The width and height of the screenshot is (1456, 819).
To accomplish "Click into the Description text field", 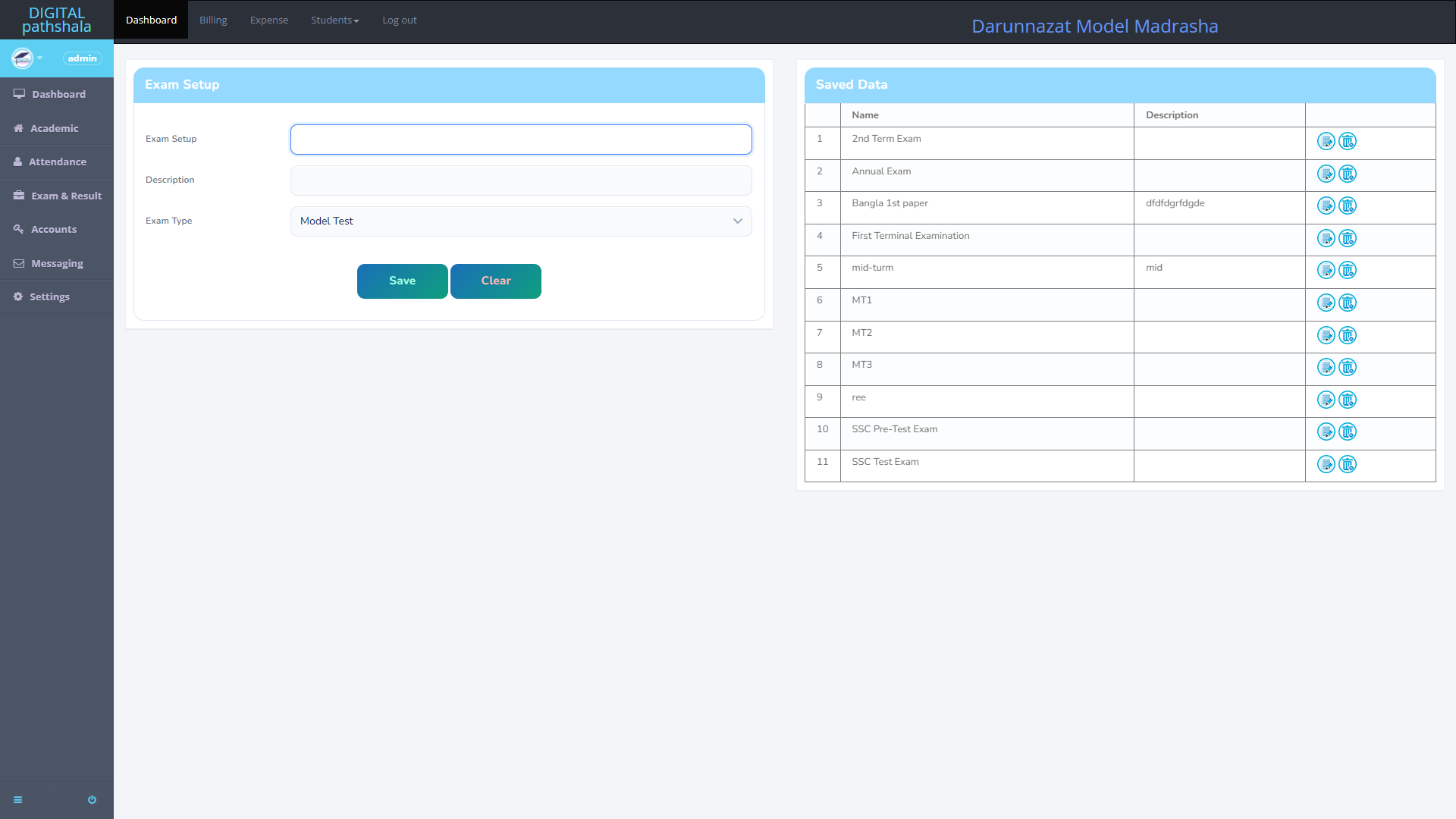I will click(521, 180).
